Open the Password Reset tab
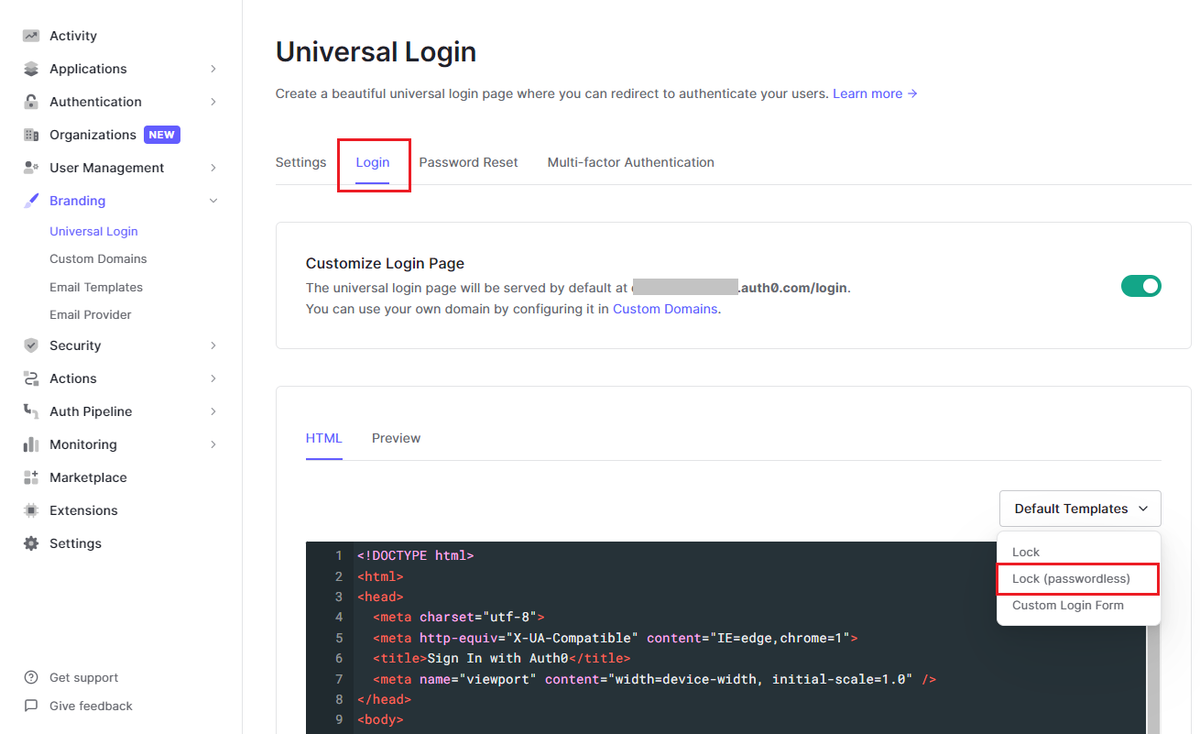Image resolution: width=1200 pixels, height=734 pixels. pyautogui.click(x=468, y=162)
